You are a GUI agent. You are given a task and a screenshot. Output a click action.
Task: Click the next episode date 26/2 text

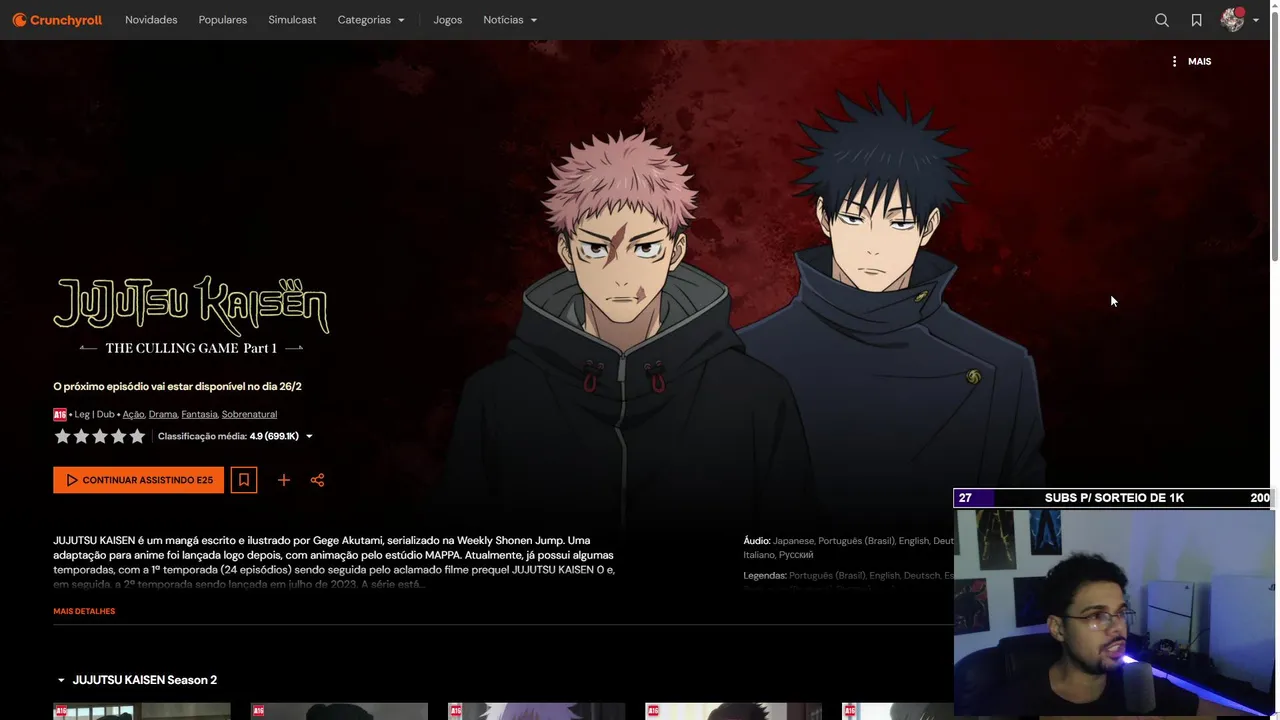coord(177,386)
